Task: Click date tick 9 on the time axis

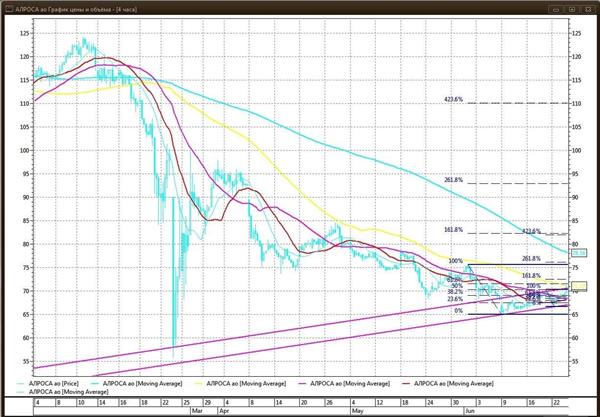Action: click(505, 402)
